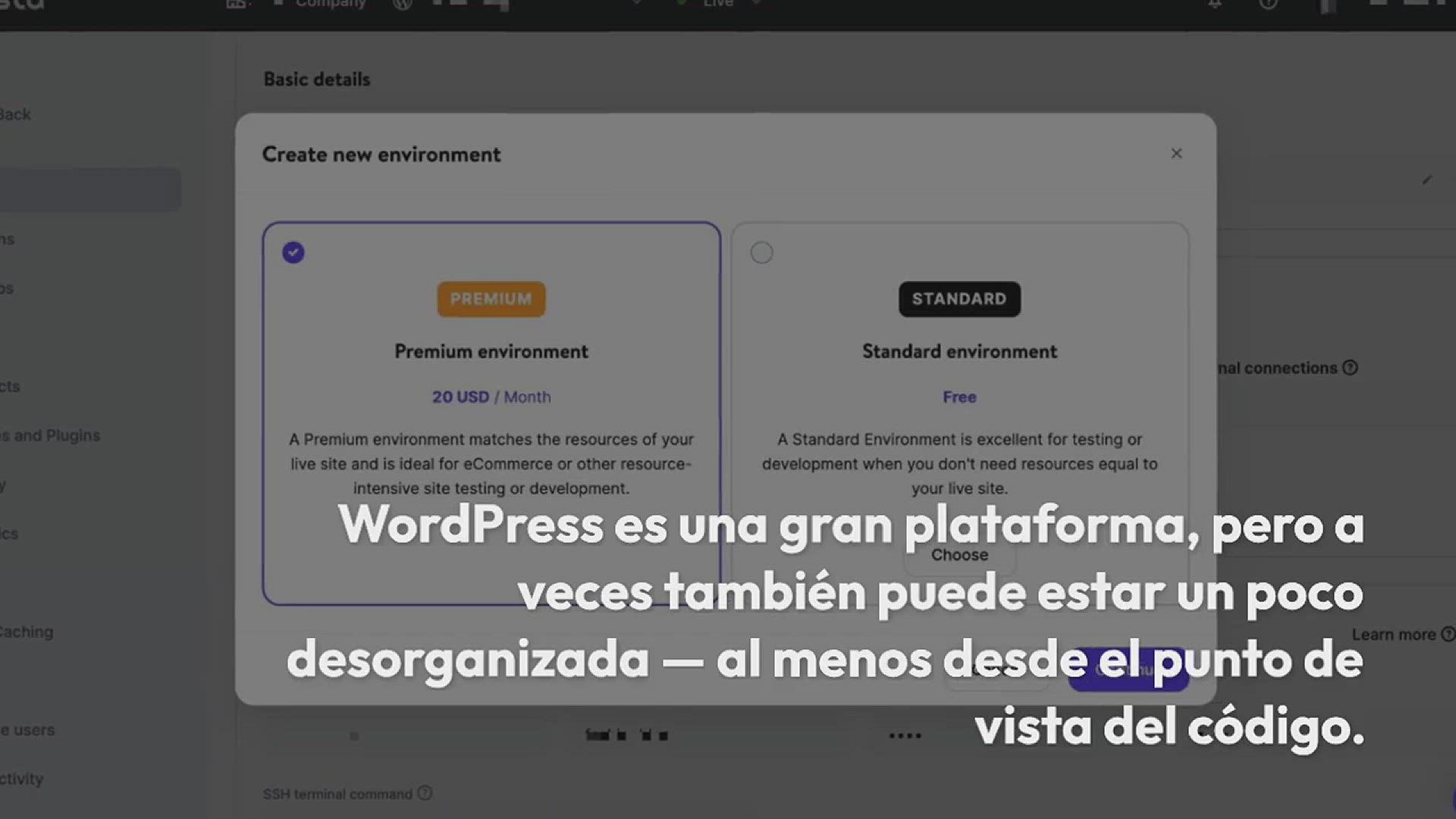The image size is (1456, 819).
Task: Click info icon next to external connections
Action: pyautogui.click(x=1350, y=368)
